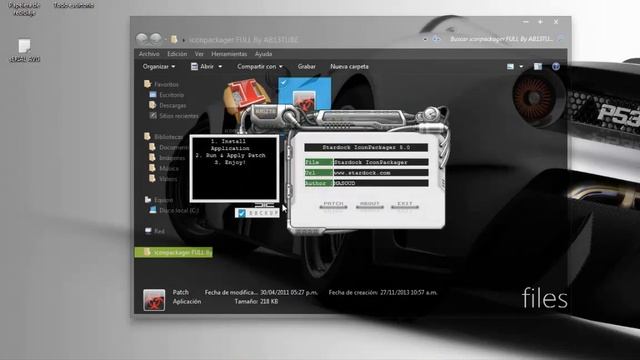Open the Edición menu
This screenshot has width=640, height=360.
tap(177, 54)
